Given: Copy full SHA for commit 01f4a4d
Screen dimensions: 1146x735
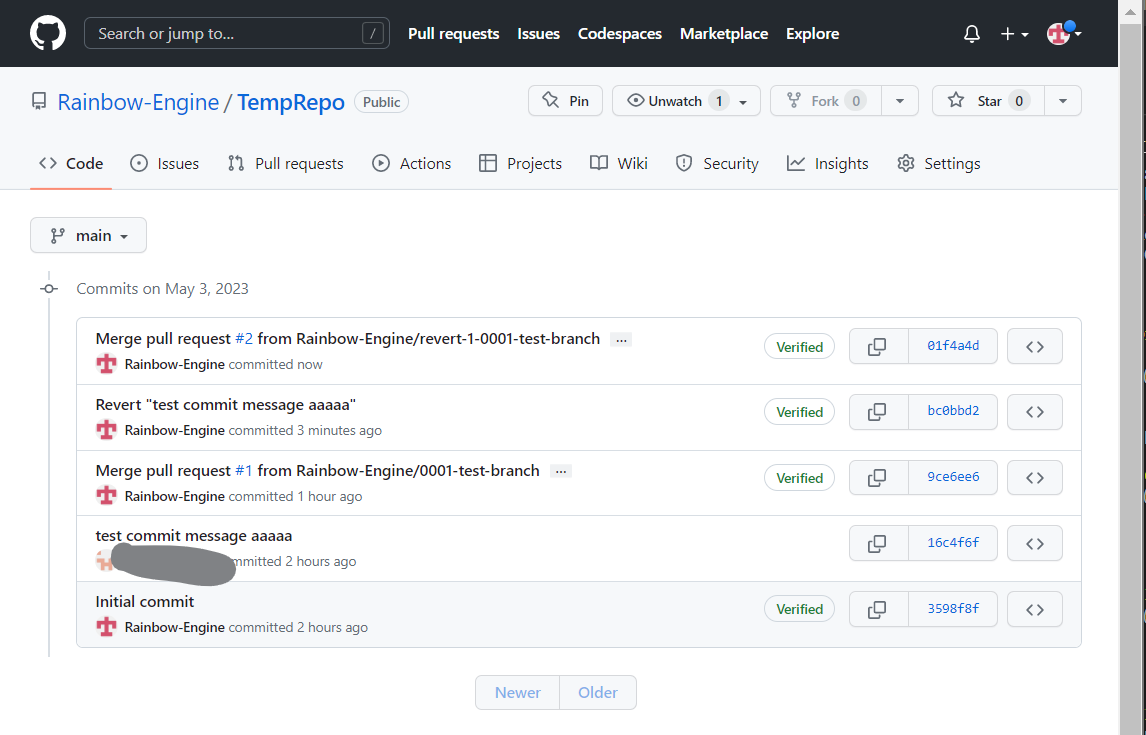Looking at the screenshot, I should [x=878, y=346].
